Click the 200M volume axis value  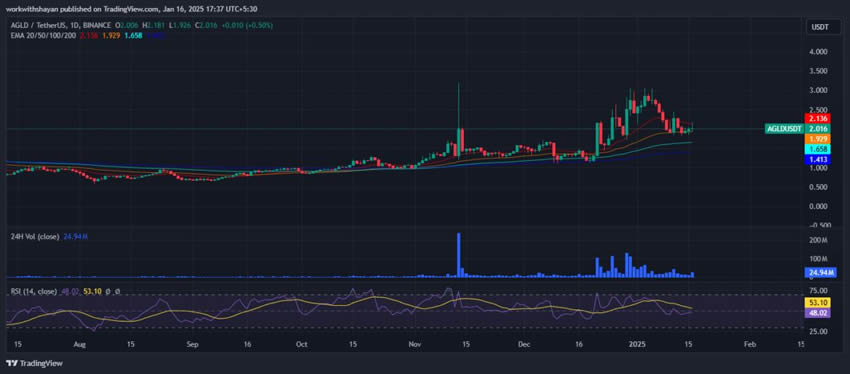817,239
